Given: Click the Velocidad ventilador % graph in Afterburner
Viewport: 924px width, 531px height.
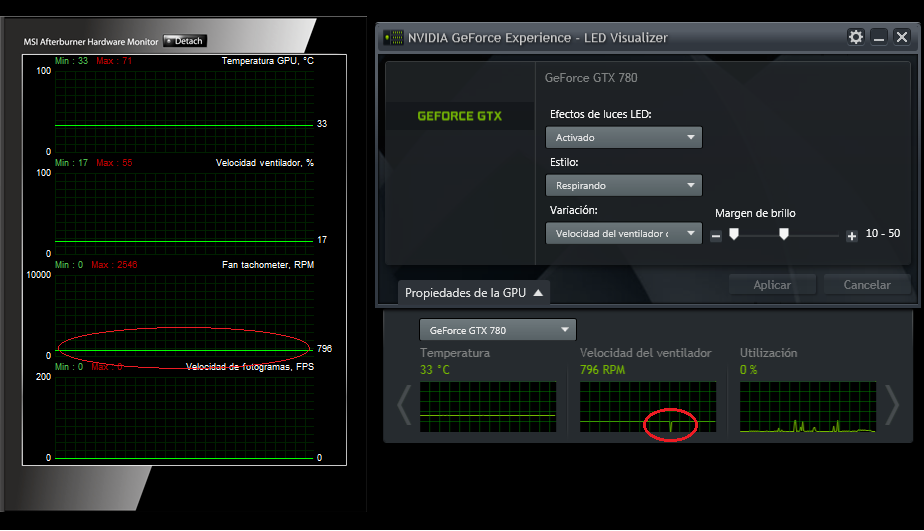Looking at the screenshot, I should pyautogui.click(x=184, y=213).
